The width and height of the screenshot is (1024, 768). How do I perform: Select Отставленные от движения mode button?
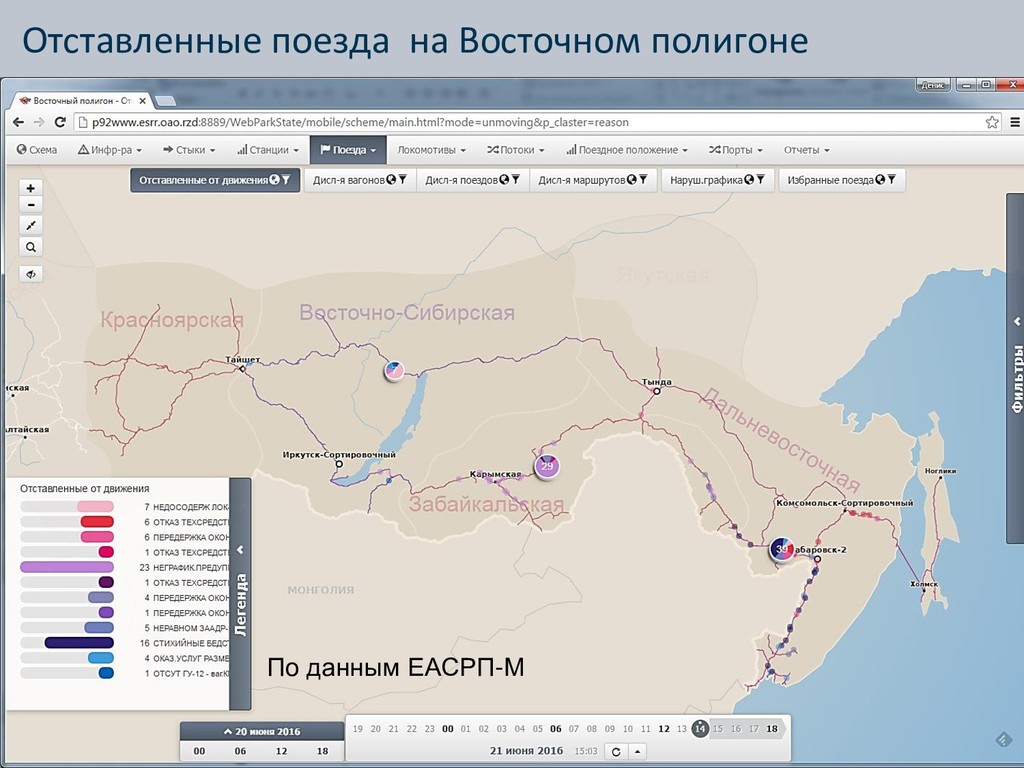(216, 180)
